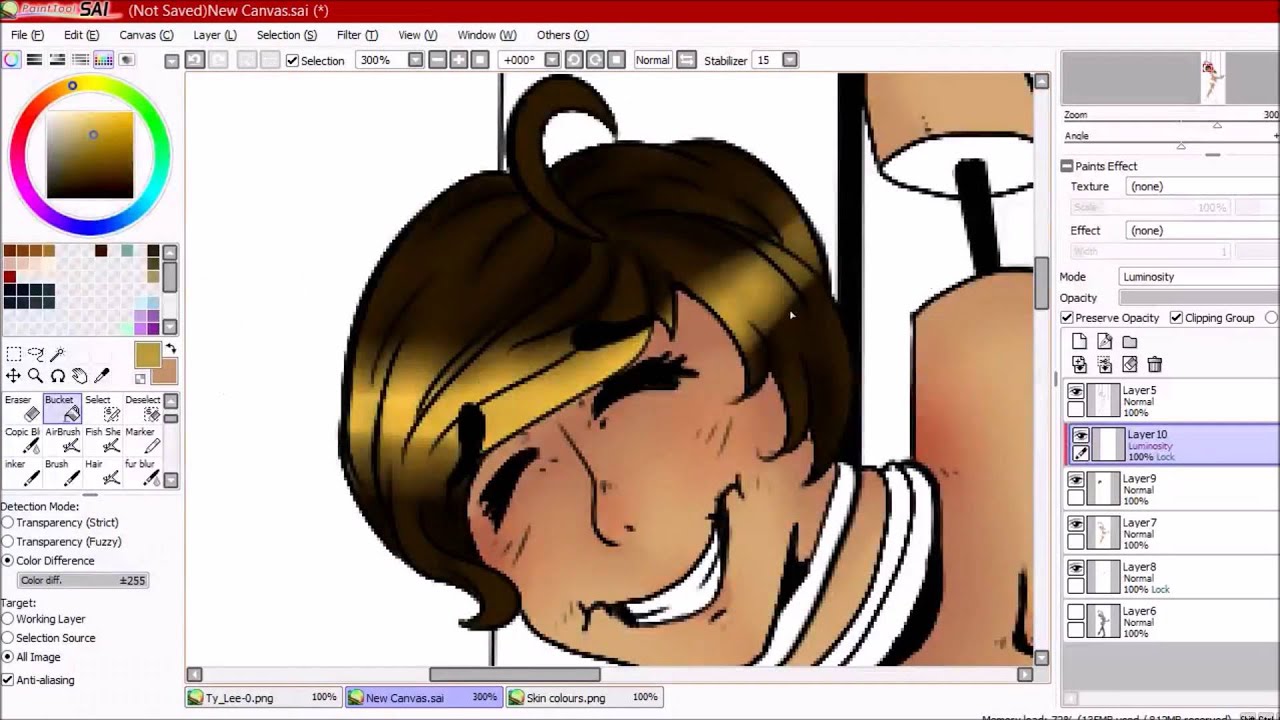Choose the fur blur tool
The width and height of the screenshot is (1280, 720).
[x=141, y=472]
